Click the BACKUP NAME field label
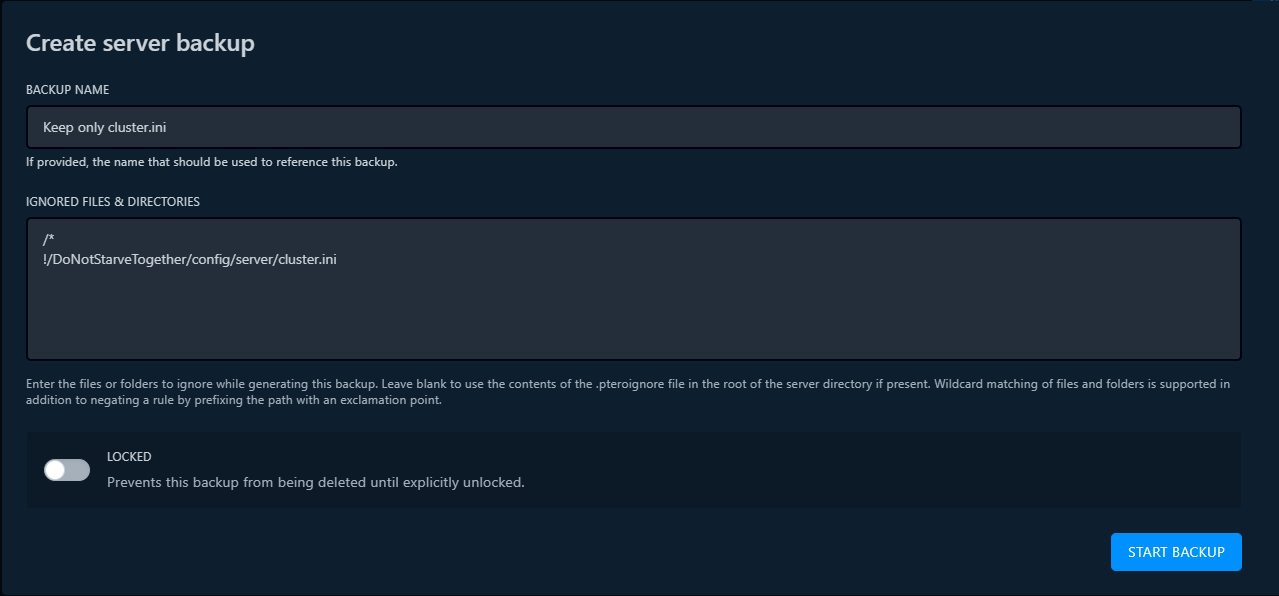Viewport: 1279px width, 596px height. pos(67,90)
